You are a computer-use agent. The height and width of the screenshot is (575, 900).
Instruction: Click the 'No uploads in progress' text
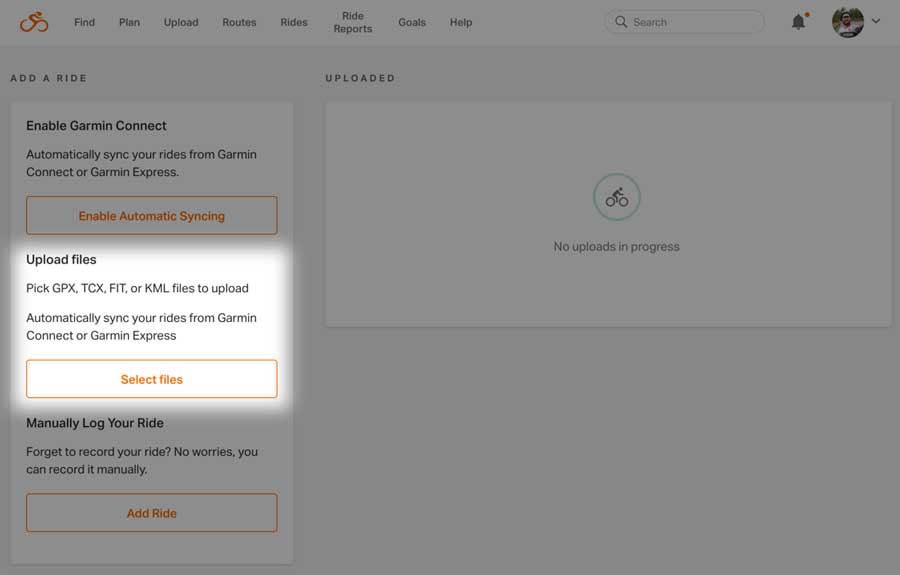(x=616, y=246)
